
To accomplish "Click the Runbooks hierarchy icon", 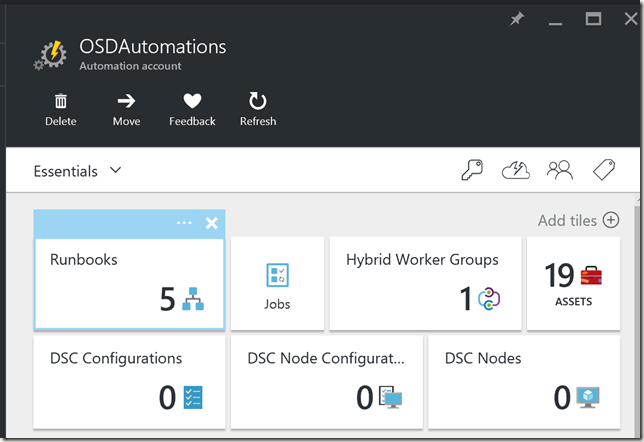I will (193, 299).
